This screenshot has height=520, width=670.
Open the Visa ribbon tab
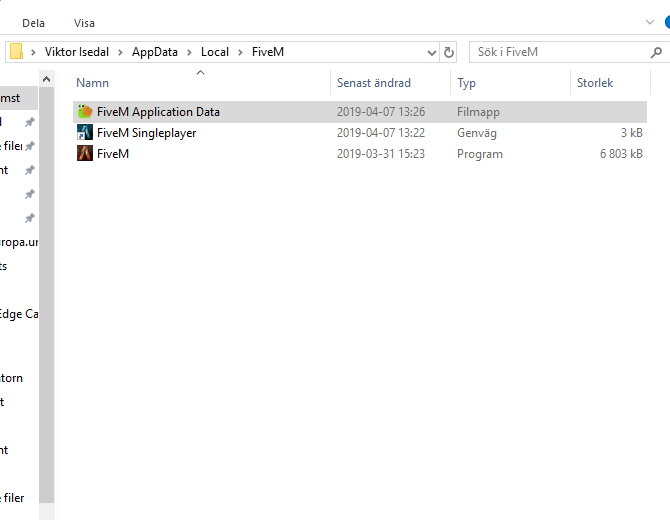(x=84, y=23)
